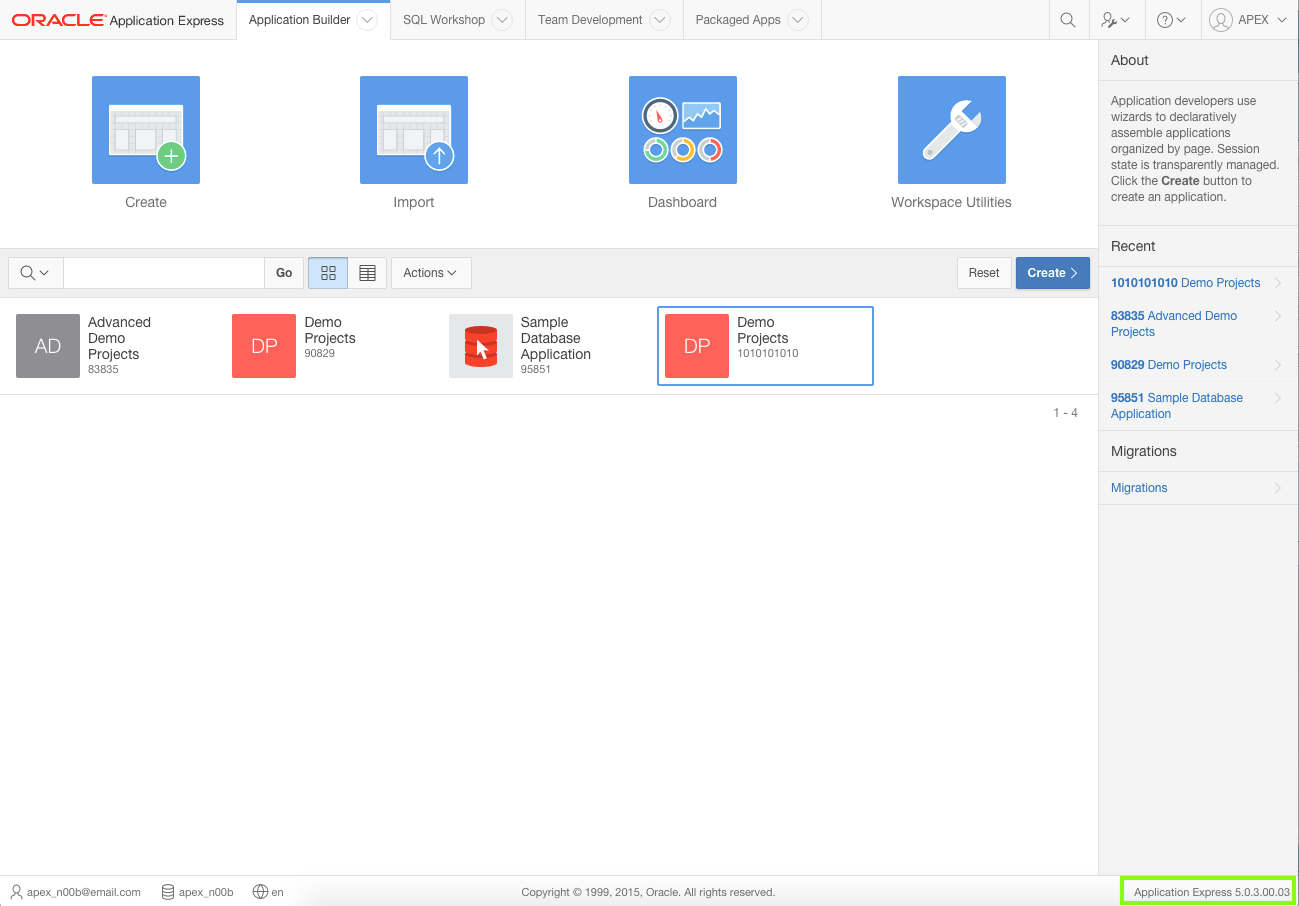Viewport: 1299px width, 906px height.
Task: Click the Import application icon
Action: point(414,130)
